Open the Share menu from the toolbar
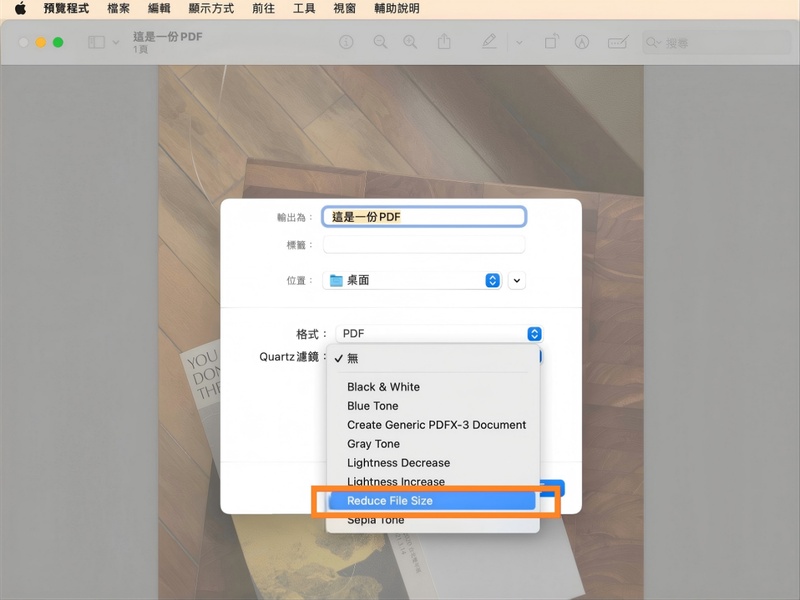Viewport: 800px width, 600px height. pos(444,42)
